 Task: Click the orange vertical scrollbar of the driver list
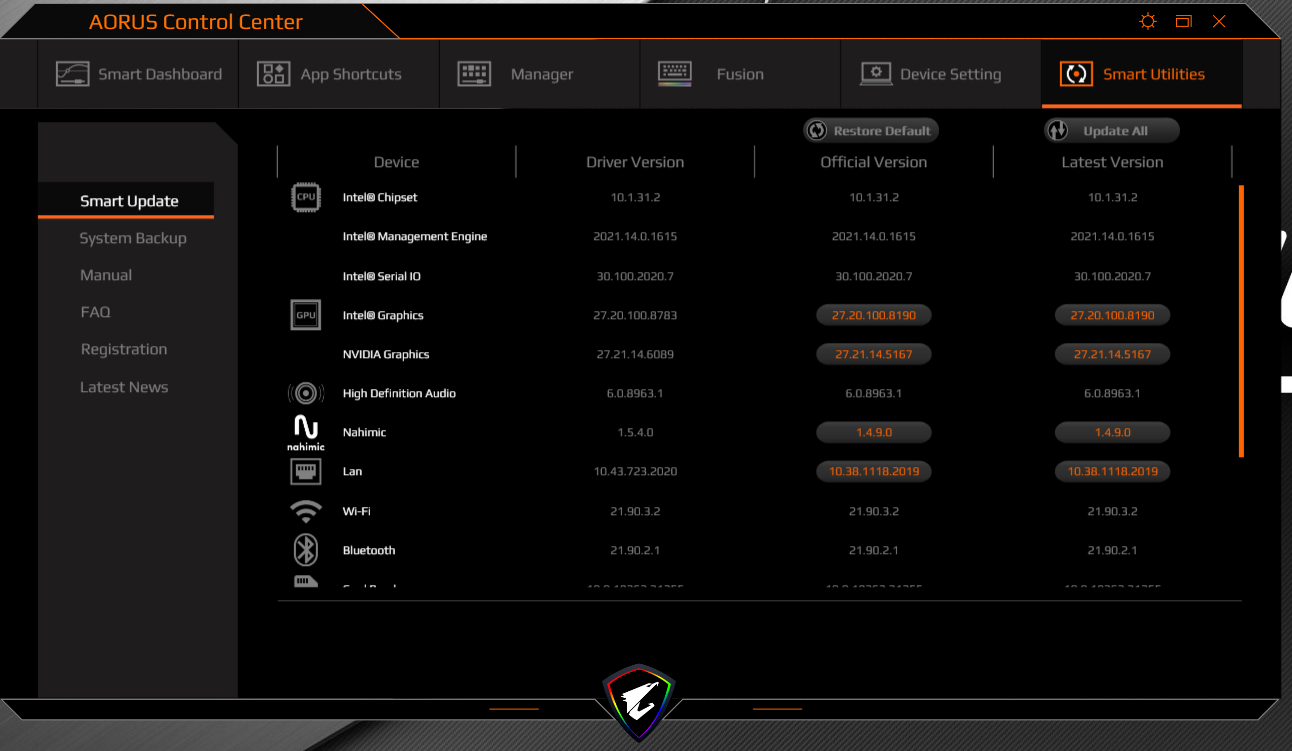pyautogui.click(x=1241, y=321)
